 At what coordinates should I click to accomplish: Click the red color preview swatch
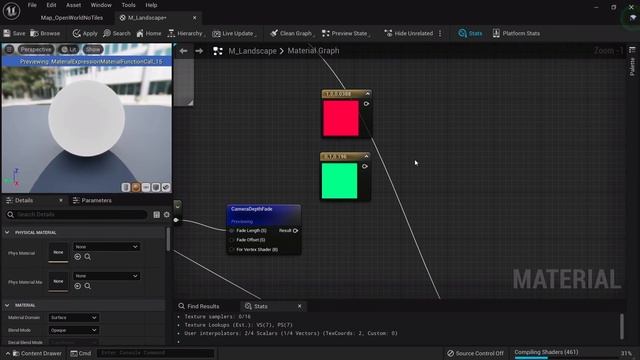coord(341,118)
